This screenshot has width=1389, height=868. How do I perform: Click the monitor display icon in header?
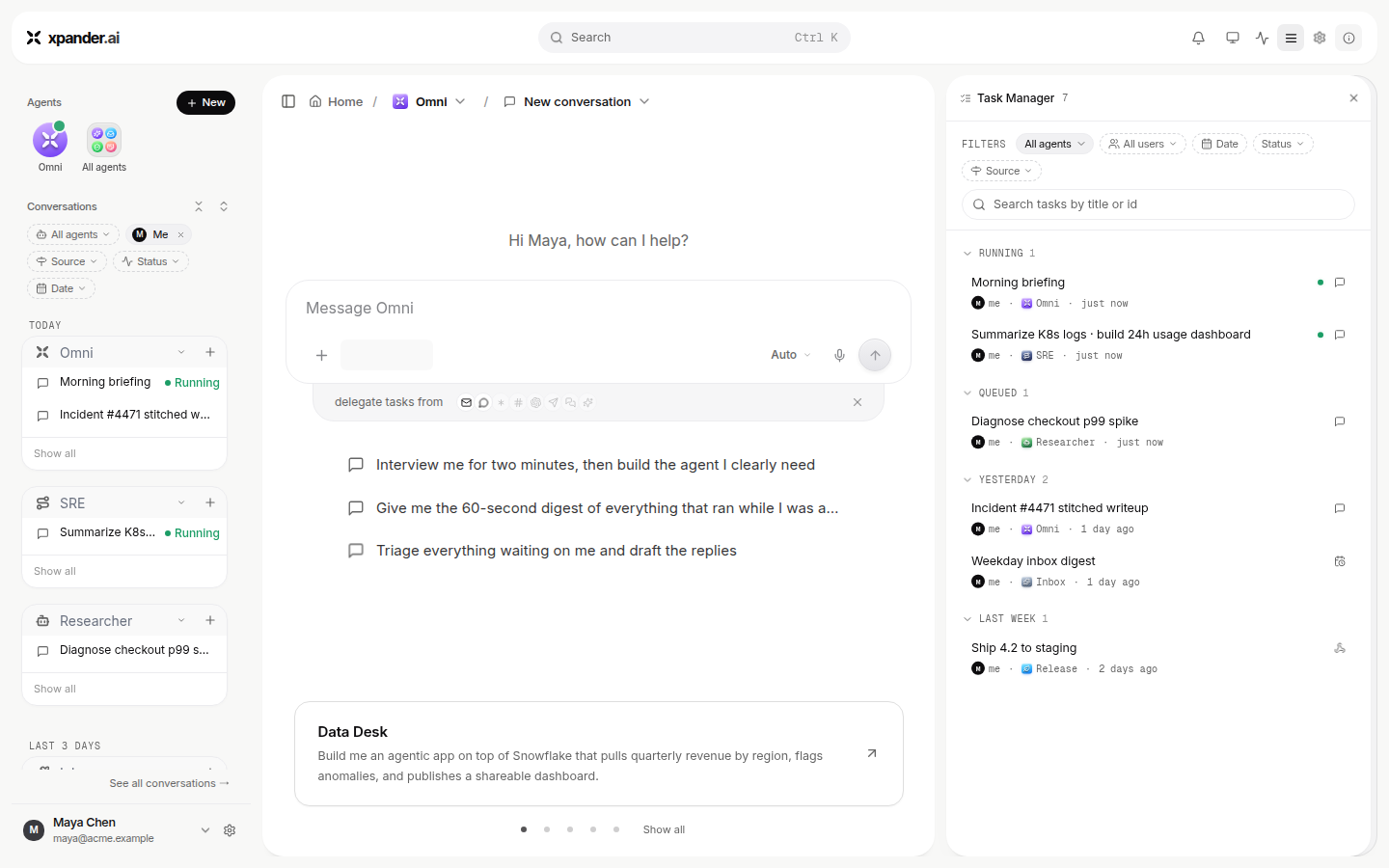(x=1233, y=38)
